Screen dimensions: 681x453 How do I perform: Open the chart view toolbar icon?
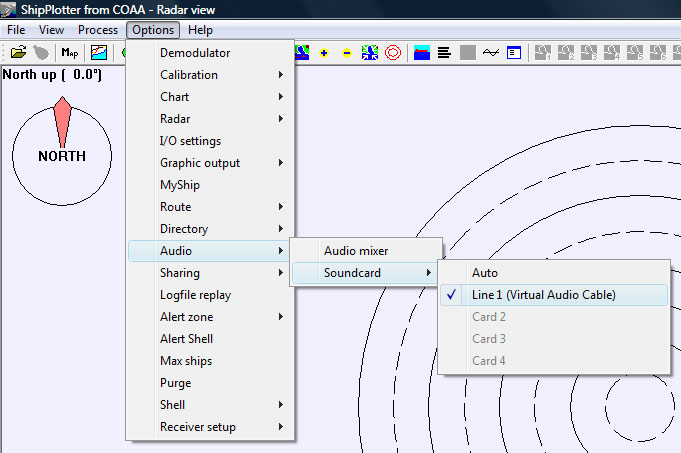[99, 53]
